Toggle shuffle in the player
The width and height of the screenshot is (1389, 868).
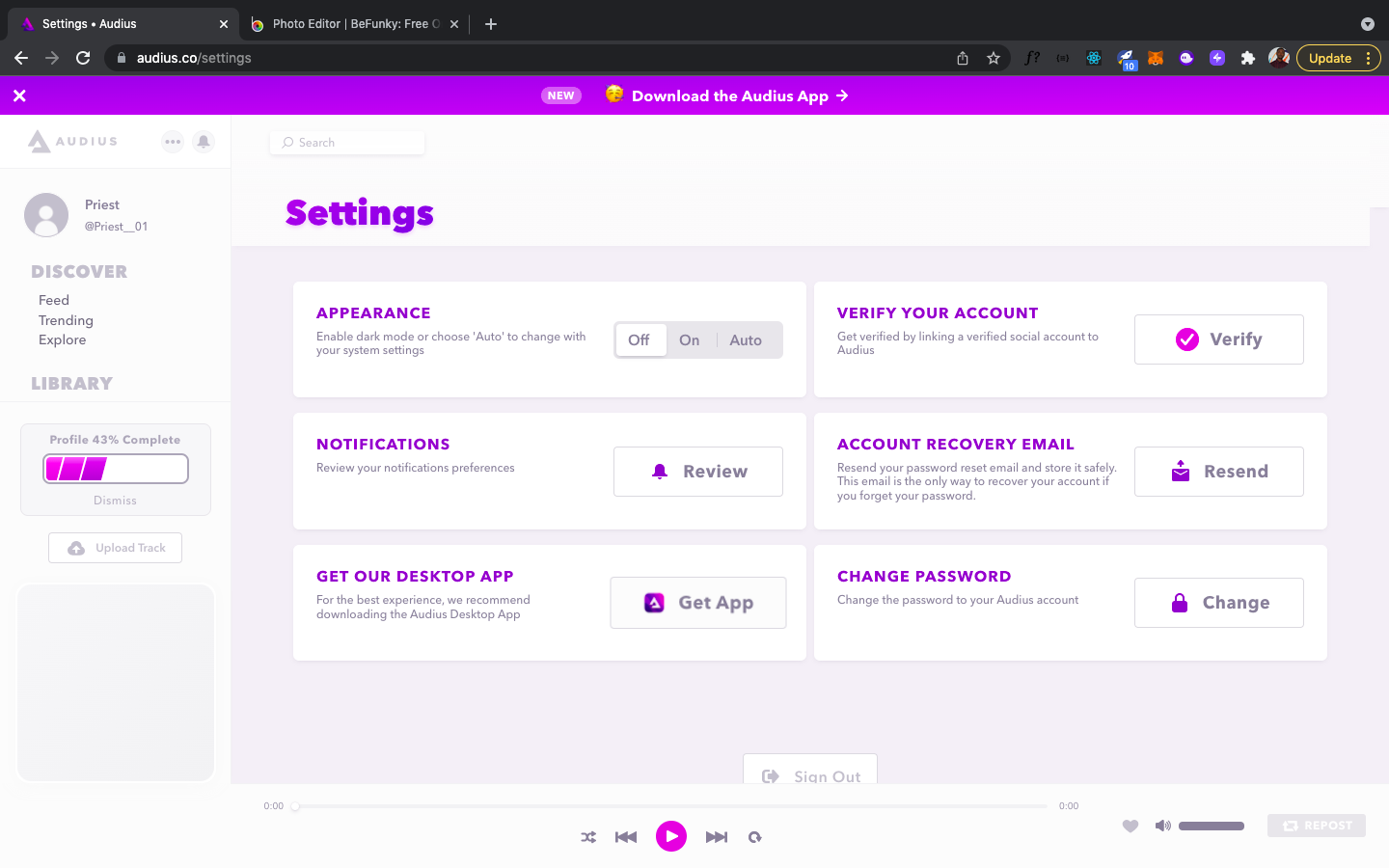click(x=588, y=837)
